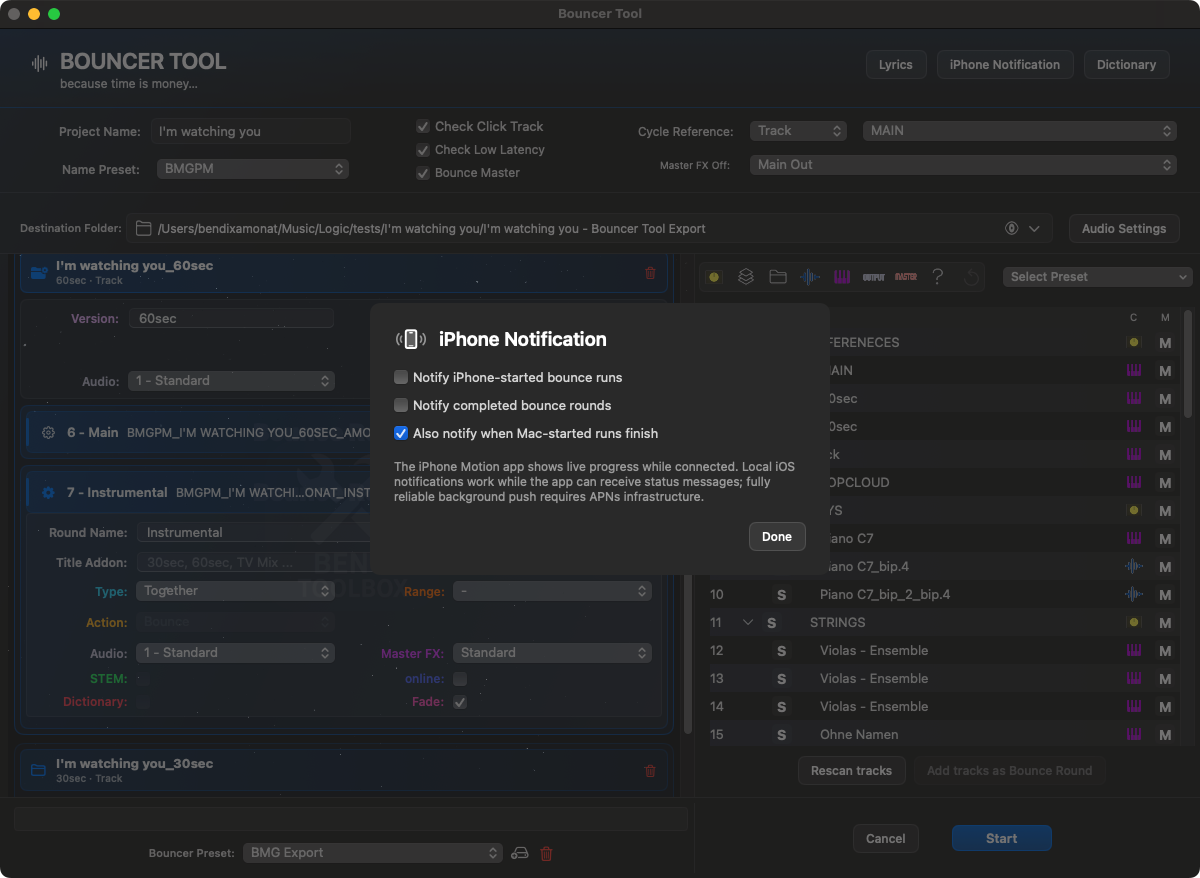Enable Notify completed bounce rounds
Screen dimensions: 1200x878
click(x=401, y=405)
